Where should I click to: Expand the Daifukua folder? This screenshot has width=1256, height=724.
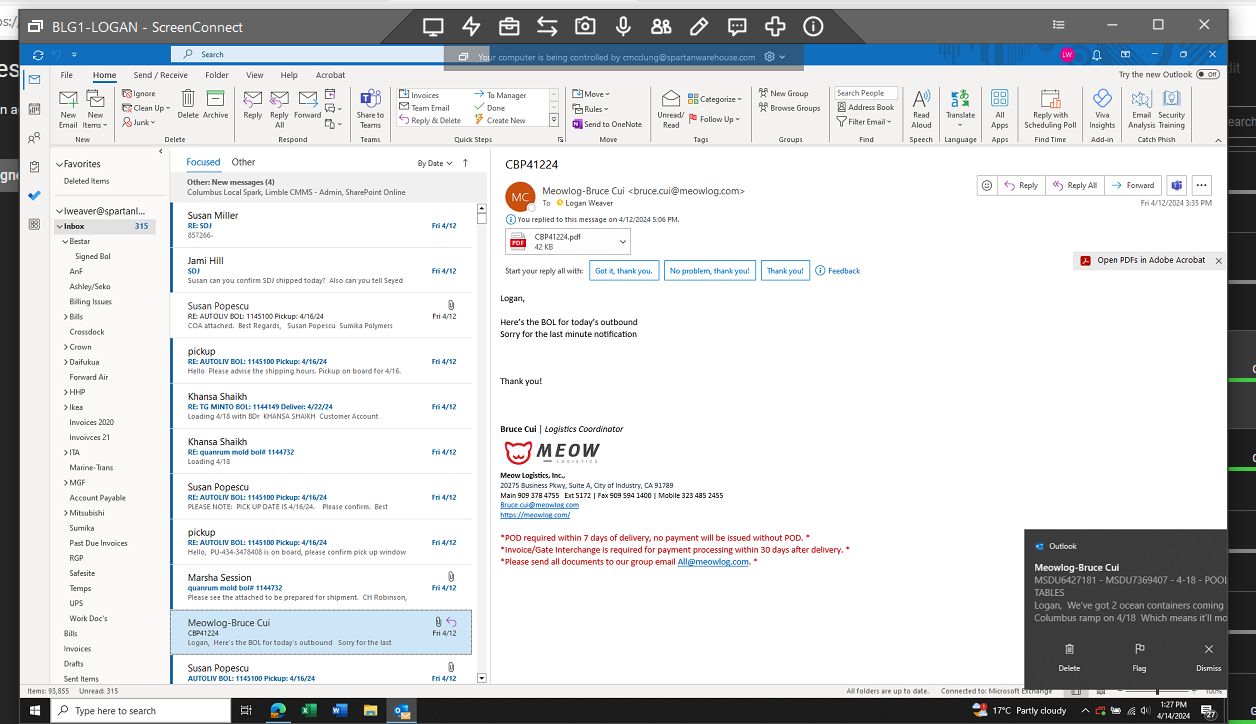pos(65,362)
